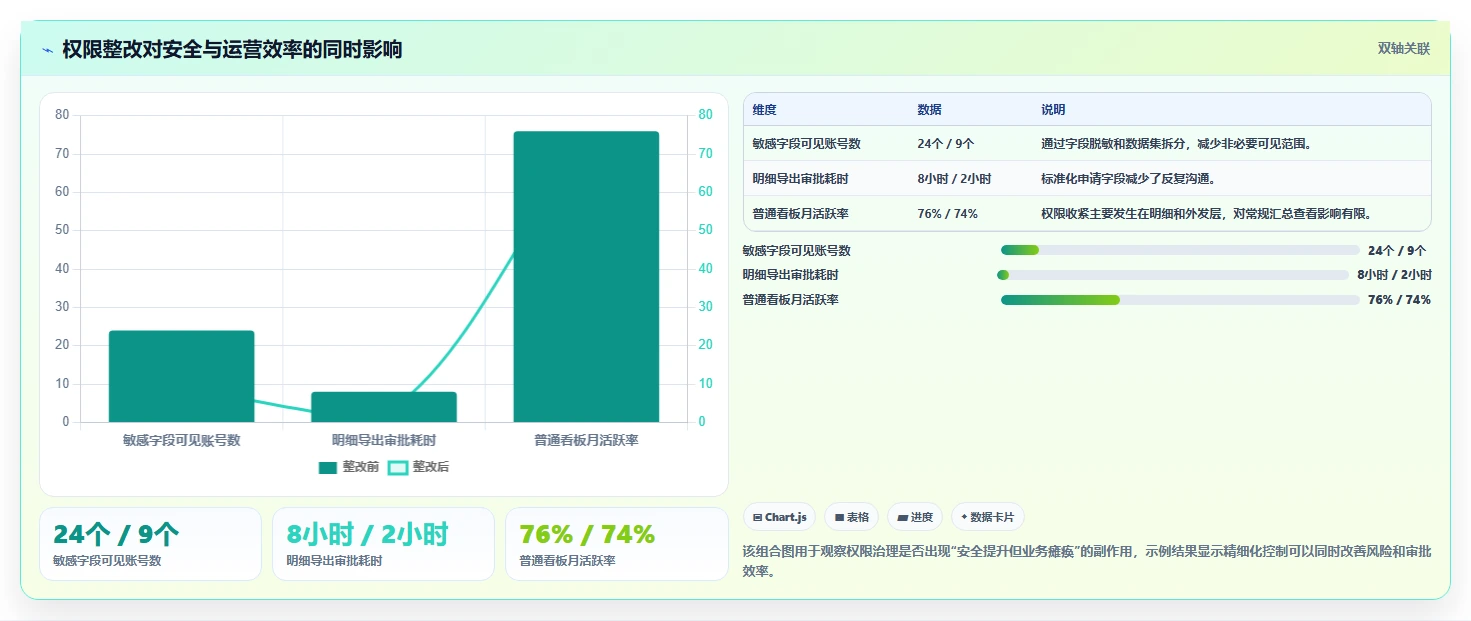Click the lightning icon beside the title
Screen dimensions: 1471x621
[x=47, y=50]
